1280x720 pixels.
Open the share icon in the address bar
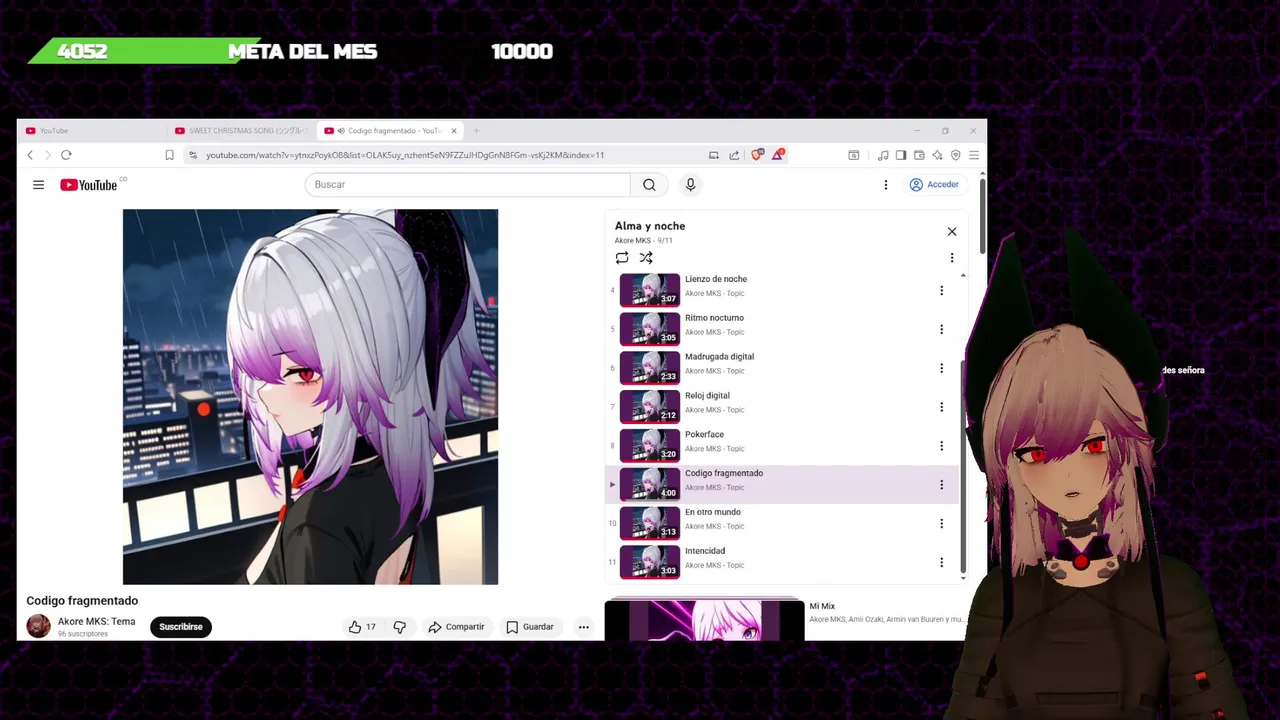click(734, 155)
